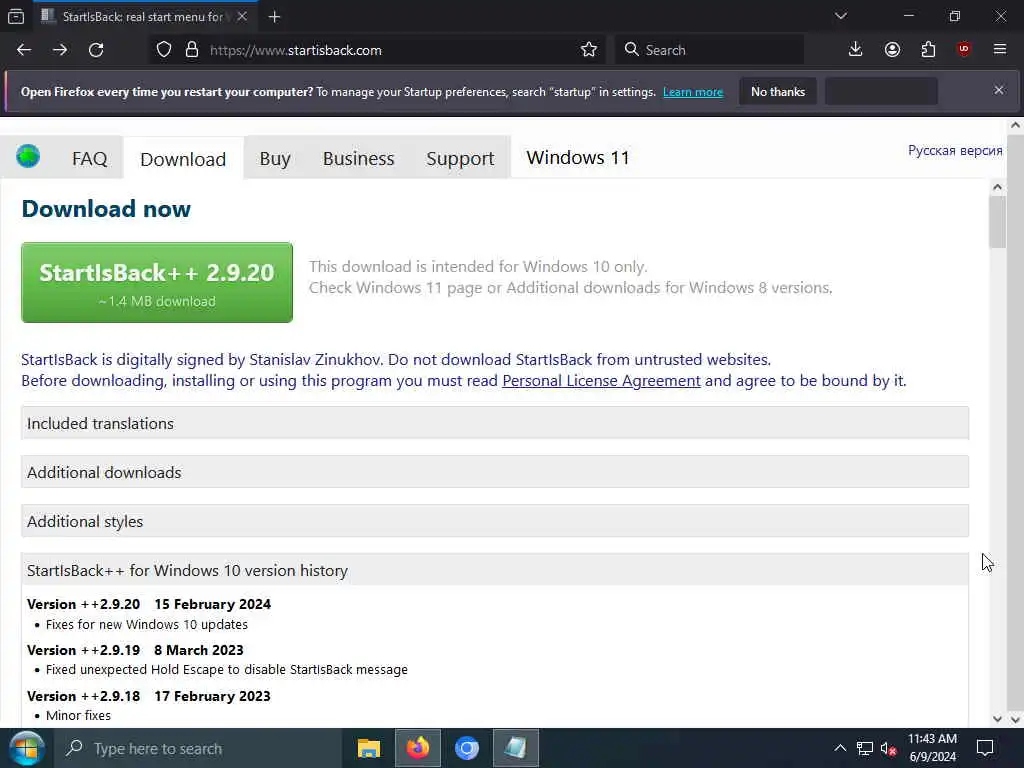Image resolution: width=1024 pixels, height=768 pixels.
Task: Open the FAQ tab
Action: pos(89,158)
